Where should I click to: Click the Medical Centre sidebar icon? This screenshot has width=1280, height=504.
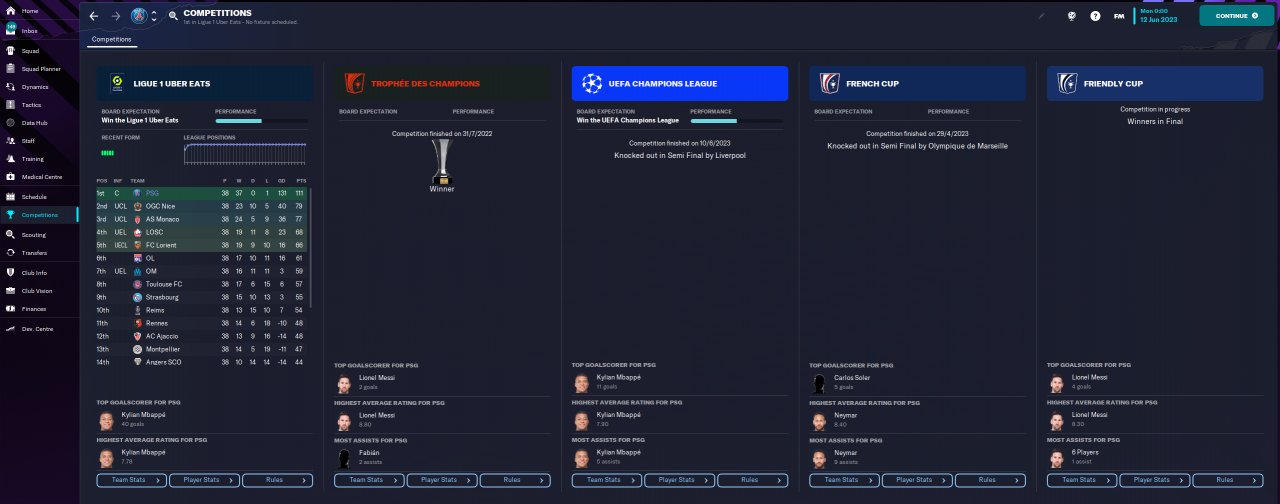(11, 177)
